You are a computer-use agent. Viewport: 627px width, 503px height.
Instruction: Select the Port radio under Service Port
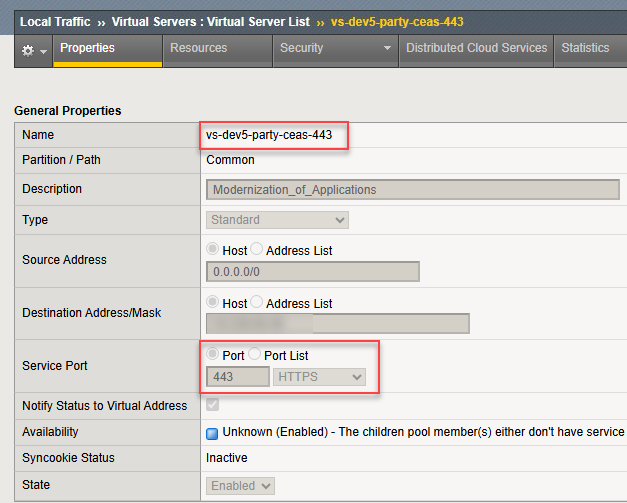(212, 356)
